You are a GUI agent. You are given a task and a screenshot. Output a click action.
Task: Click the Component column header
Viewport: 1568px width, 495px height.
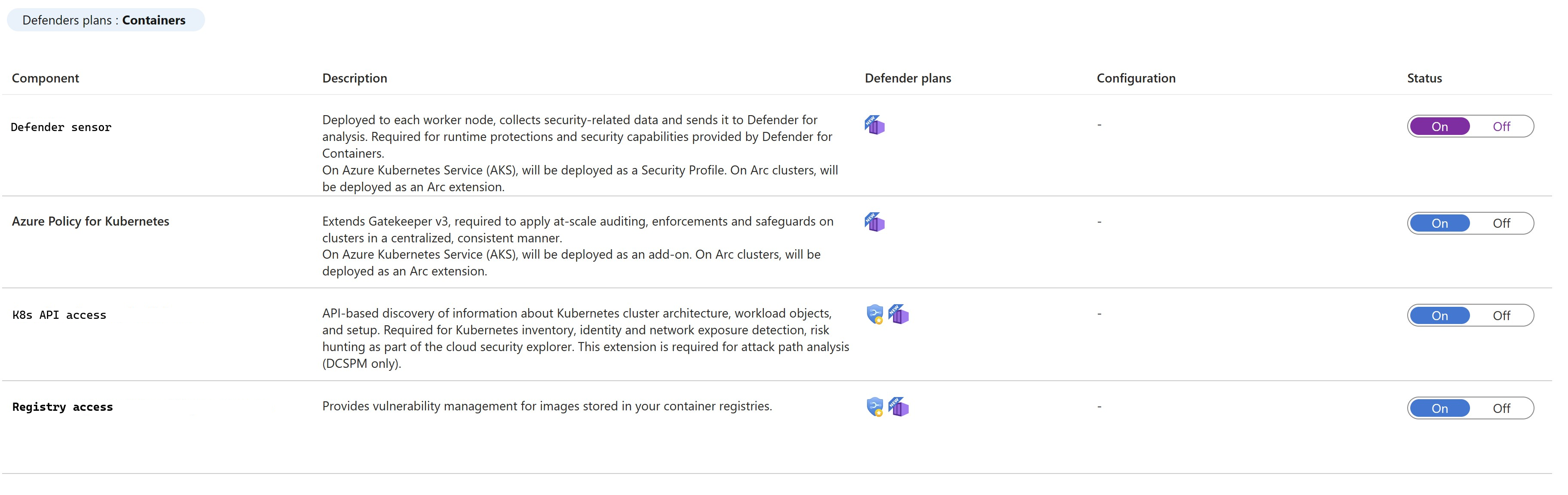click(46, 78)
